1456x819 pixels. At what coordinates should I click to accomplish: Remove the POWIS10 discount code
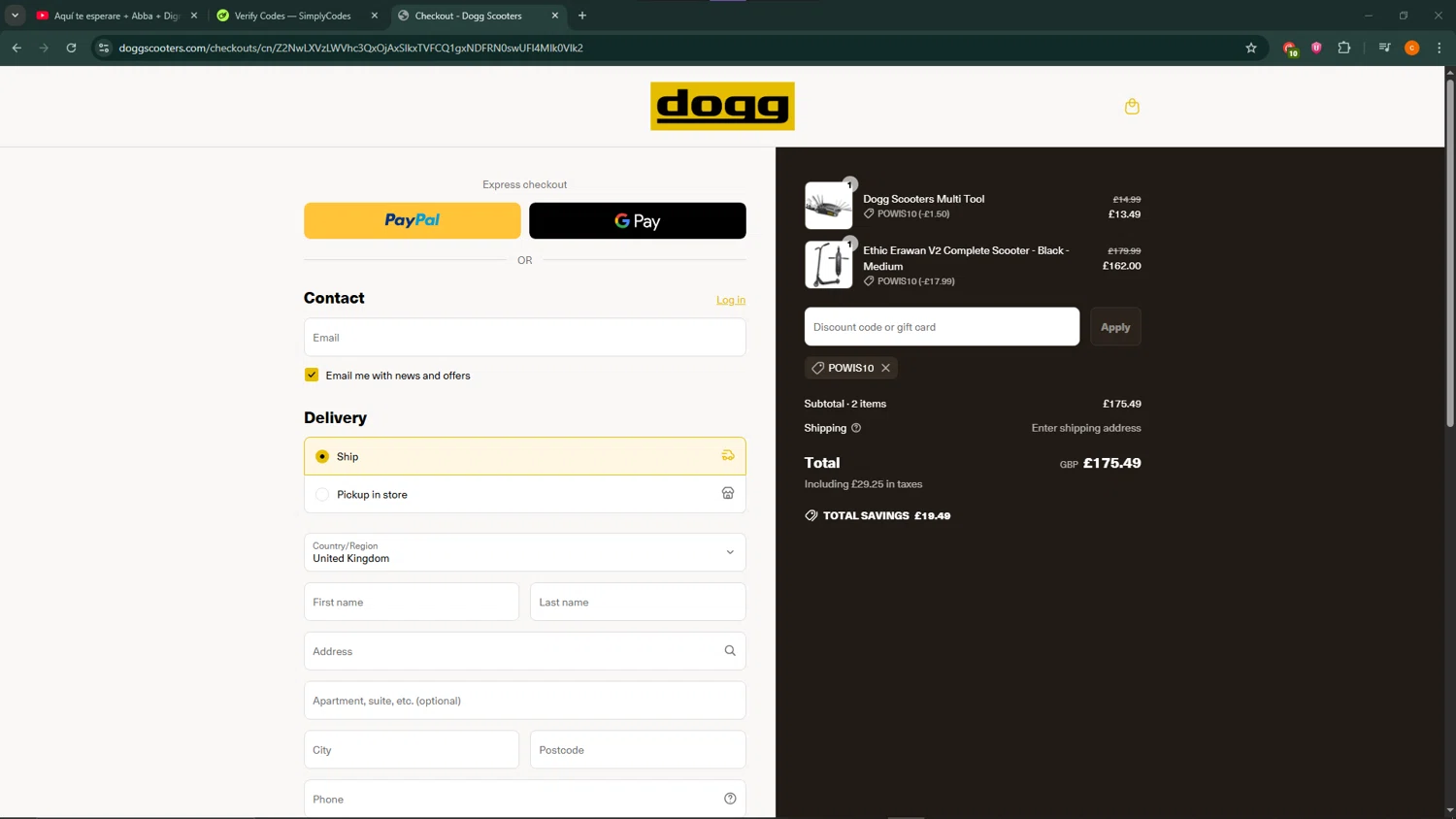[x=886, y=368]
